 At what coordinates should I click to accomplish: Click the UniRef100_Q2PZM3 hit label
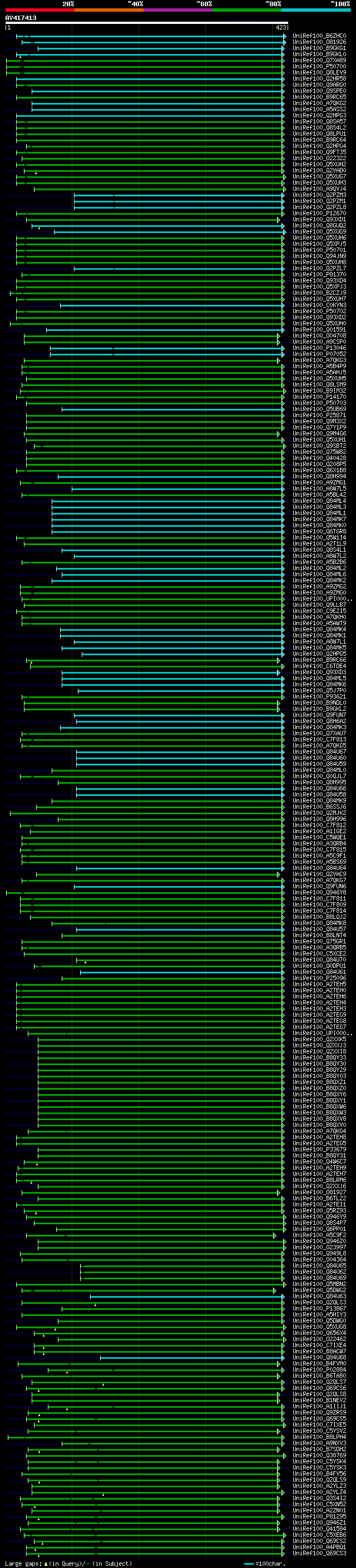(319, 195)
